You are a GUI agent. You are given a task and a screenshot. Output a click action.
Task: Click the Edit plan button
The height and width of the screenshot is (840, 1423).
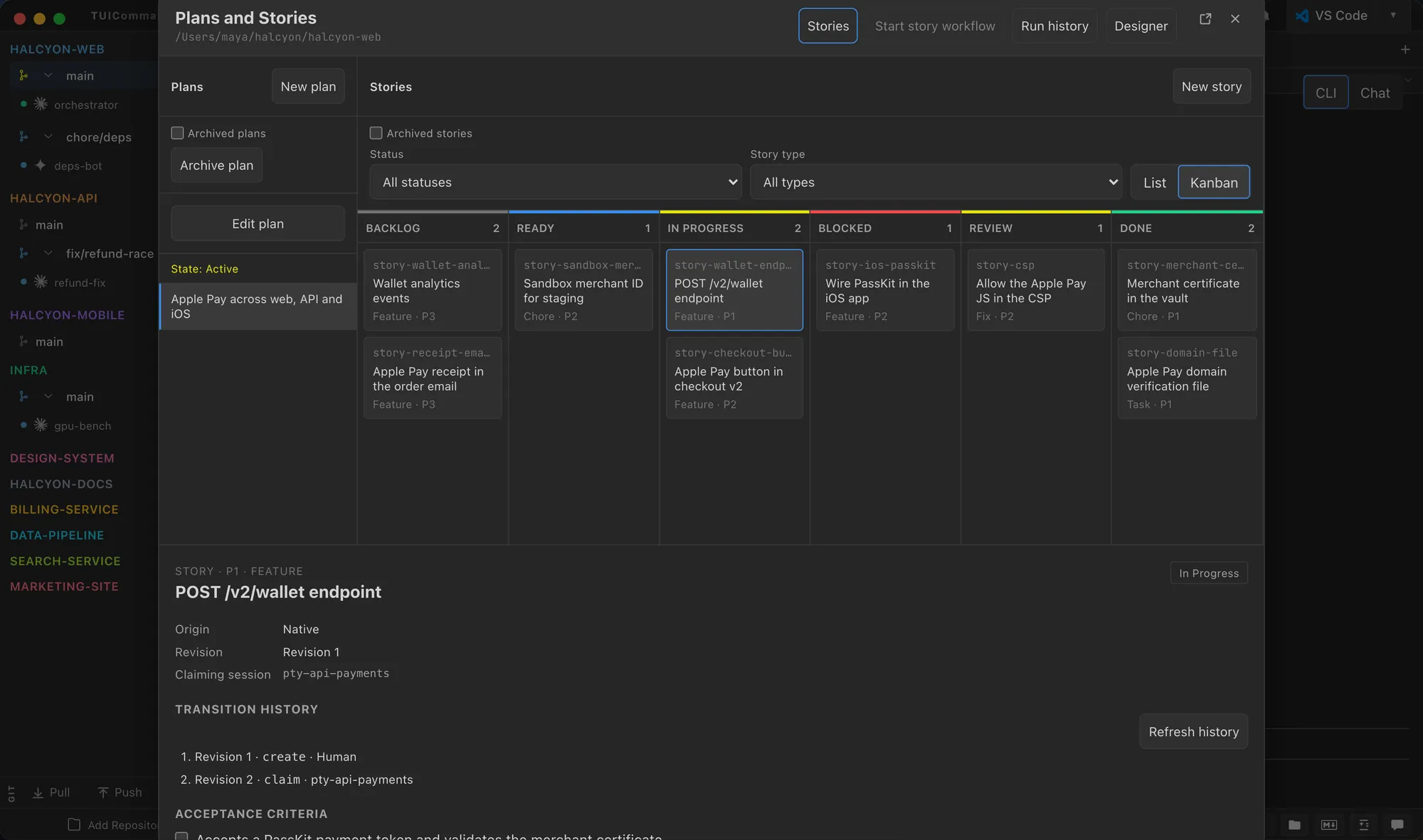click(x=258, y=223)
